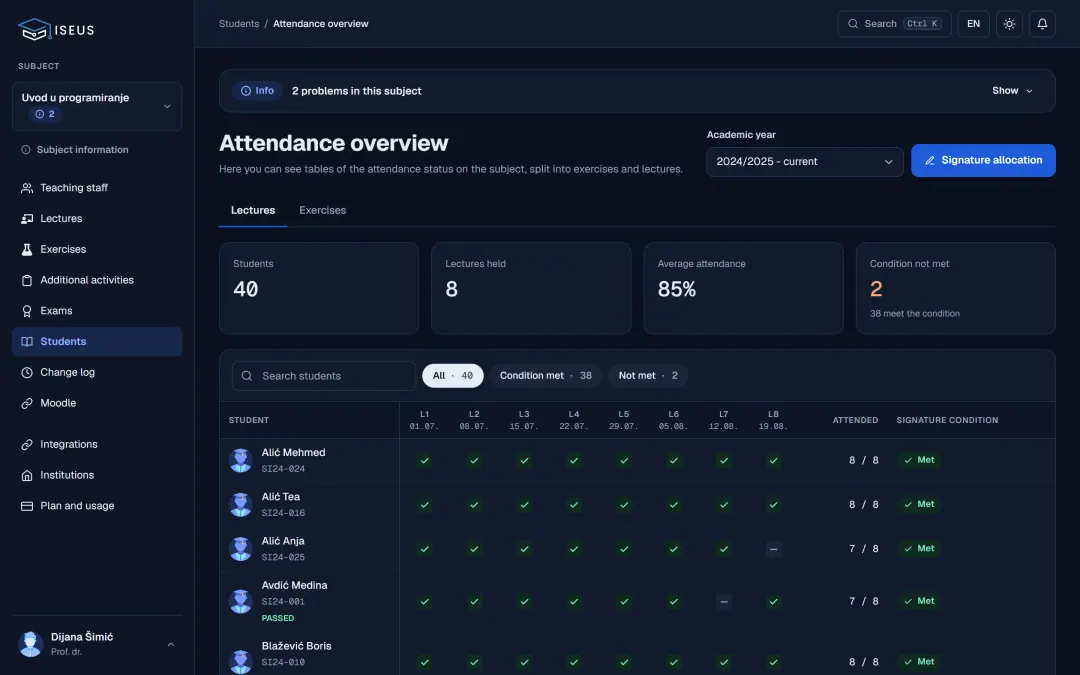Click avatar of Avdić Medina
The width and height of the screenshot is (1080, 675).
click(x=240, y=601)
